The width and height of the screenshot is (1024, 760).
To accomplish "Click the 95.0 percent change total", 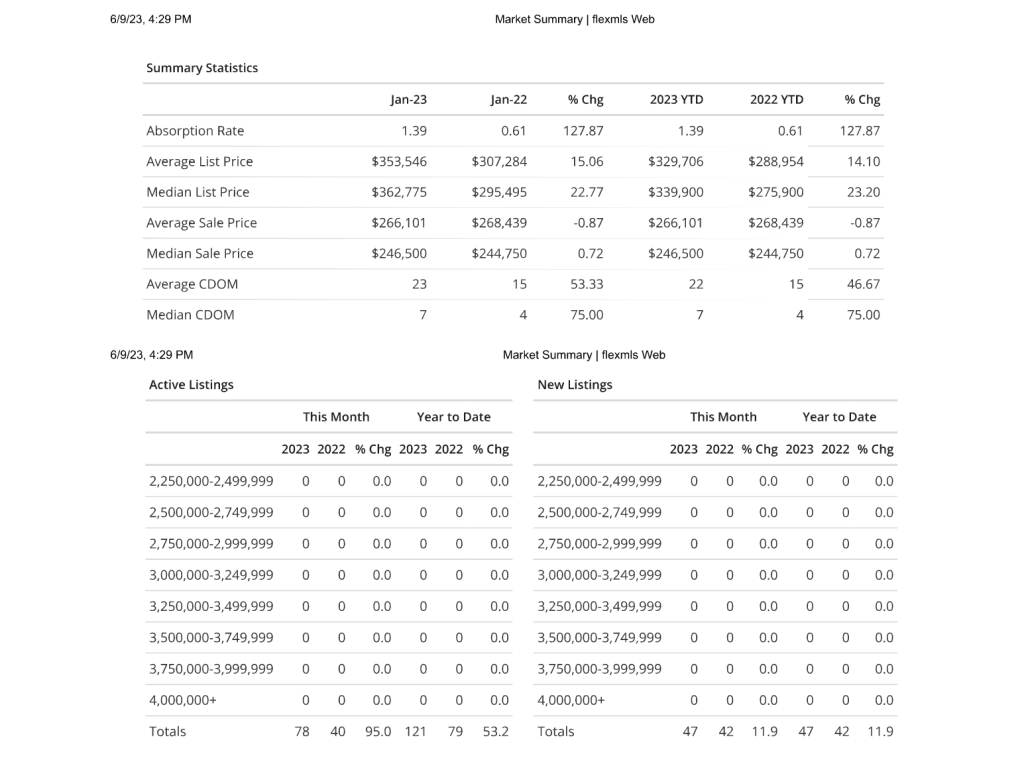I will 376,732.
